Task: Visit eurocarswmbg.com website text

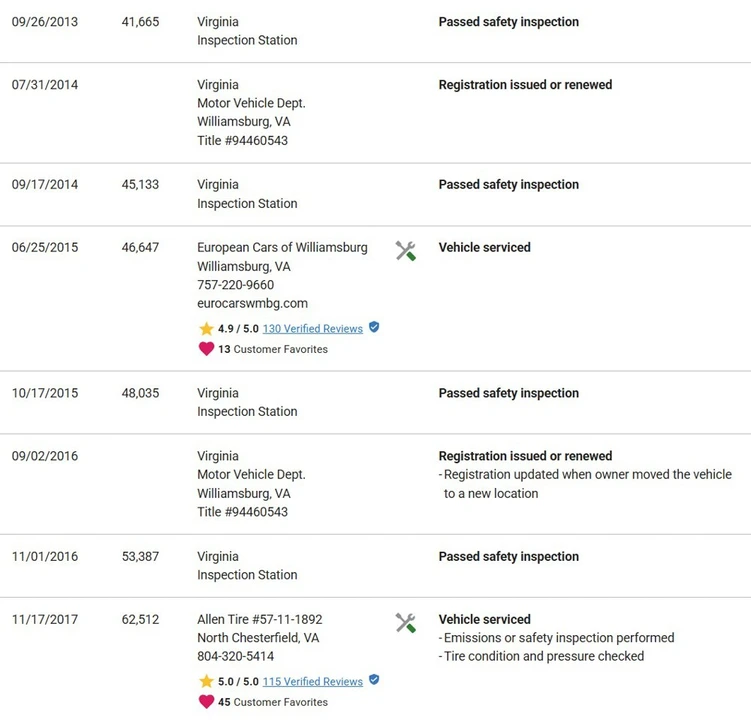Action: coord(252,303)
